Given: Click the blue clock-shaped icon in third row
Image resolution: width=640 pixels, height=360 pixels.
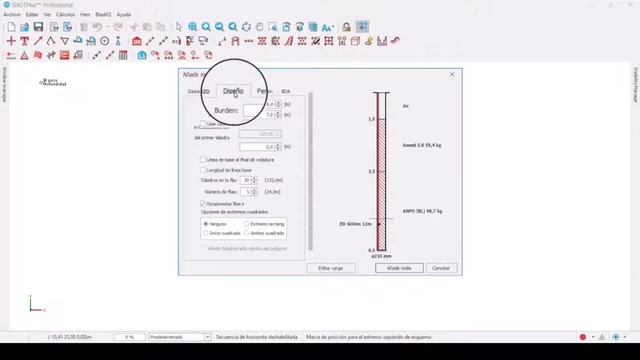Looking at the screenshot, I should click(x=142, y=55).
